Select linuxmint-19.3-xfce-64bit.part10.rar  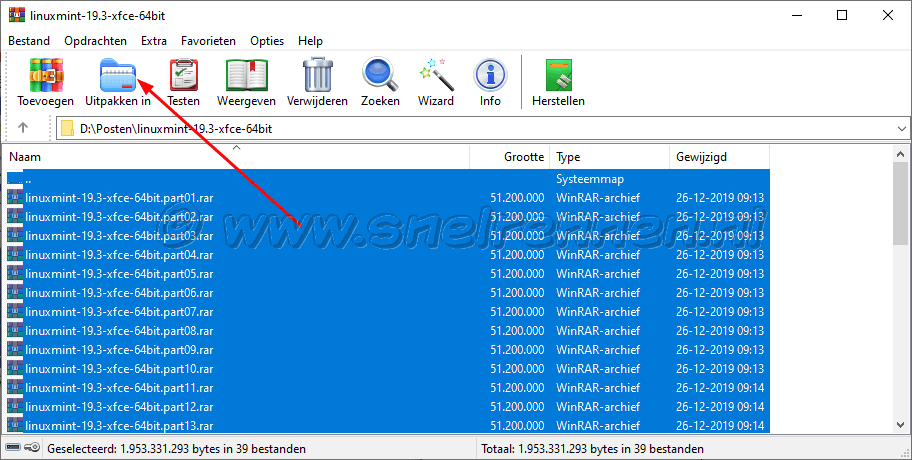tap(388, 369)
